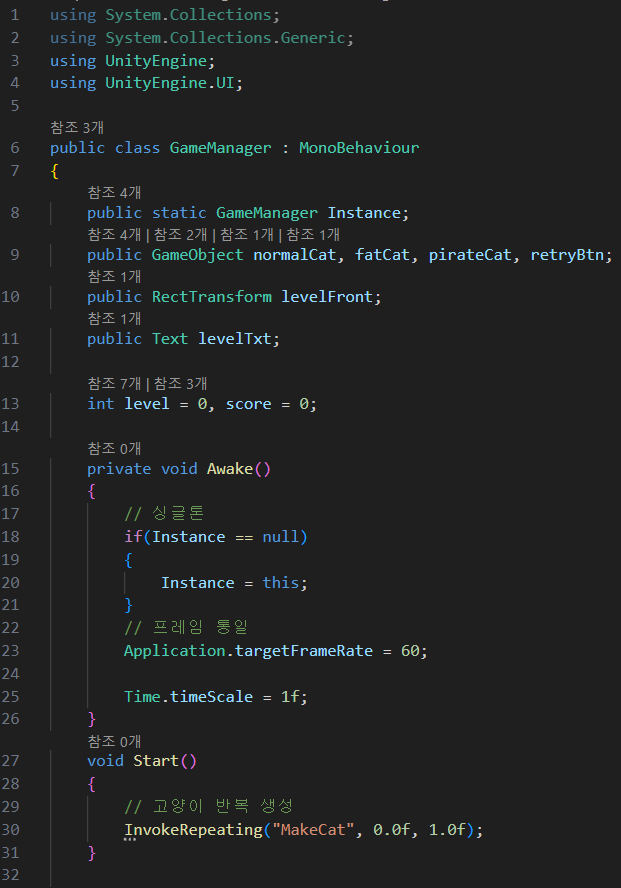The image size is (621, 888).
Task: Click the this keyword on line 20
Action: tap(281, 583)
